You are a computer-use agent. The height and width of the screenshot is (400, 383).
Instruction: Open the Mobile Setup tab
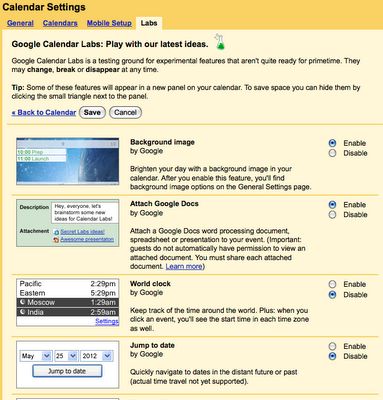109,23
